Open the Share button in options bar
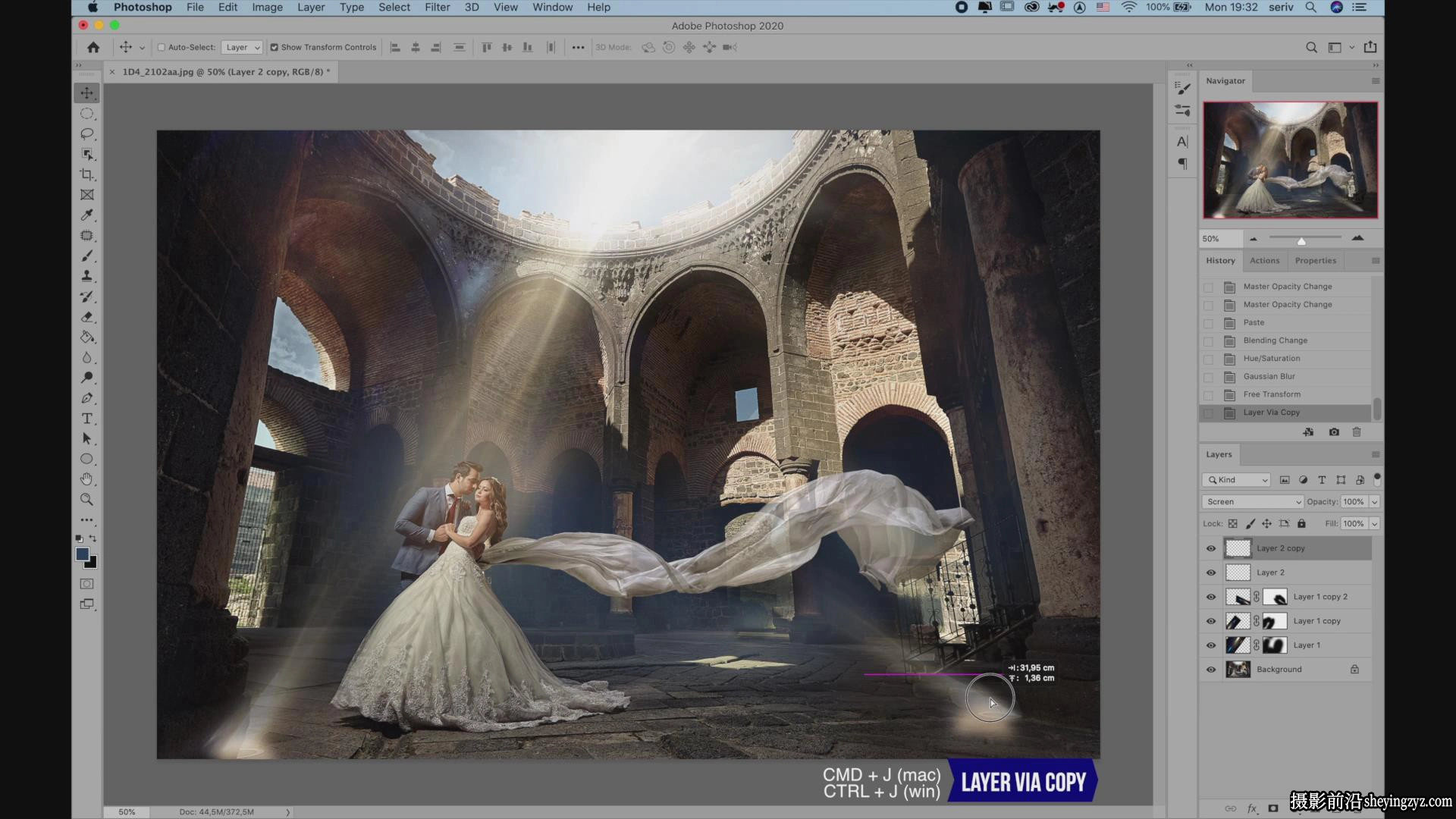 click(1370, 47)
